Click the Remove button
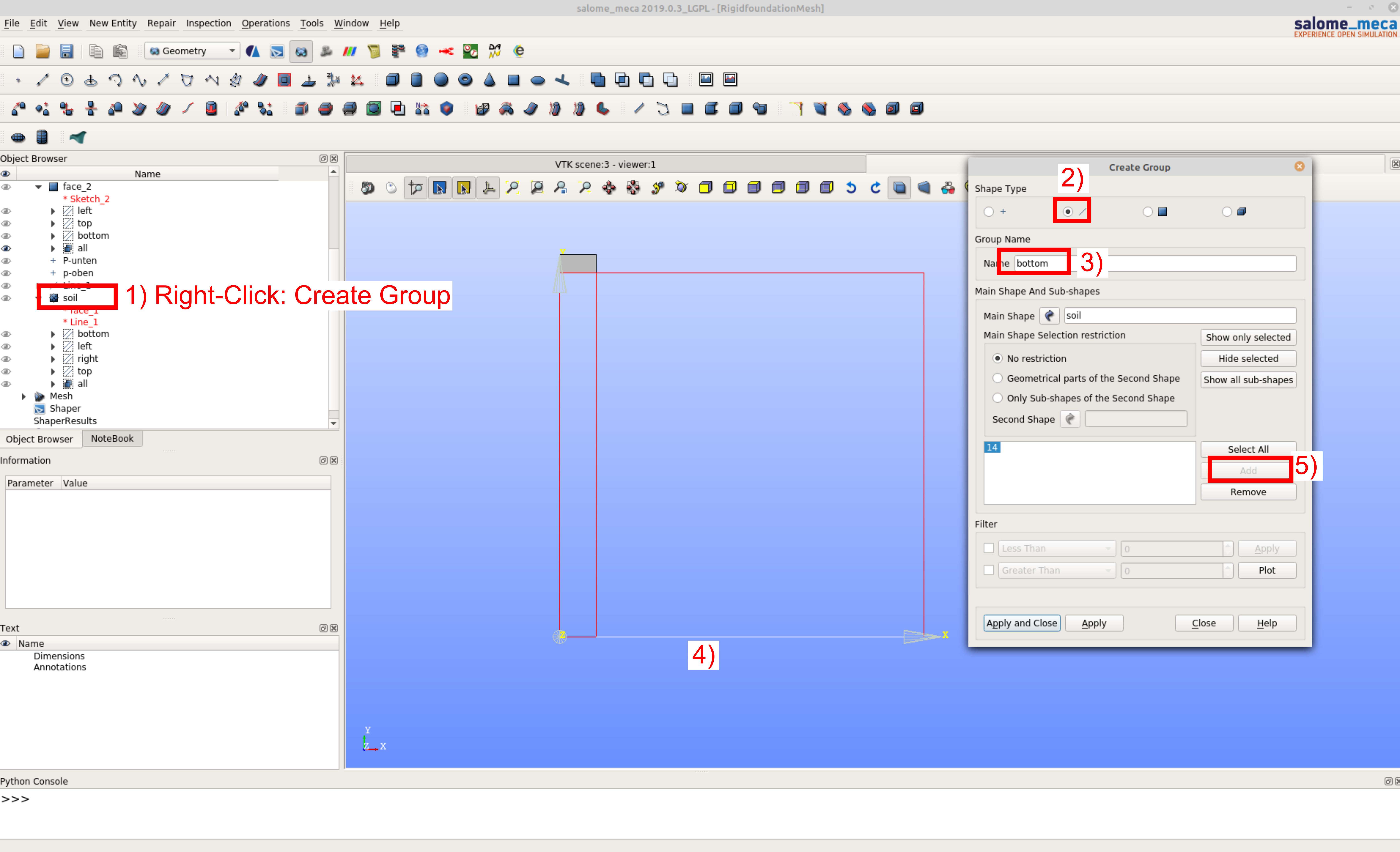The image size is (1400, 852). point(1248,492)
